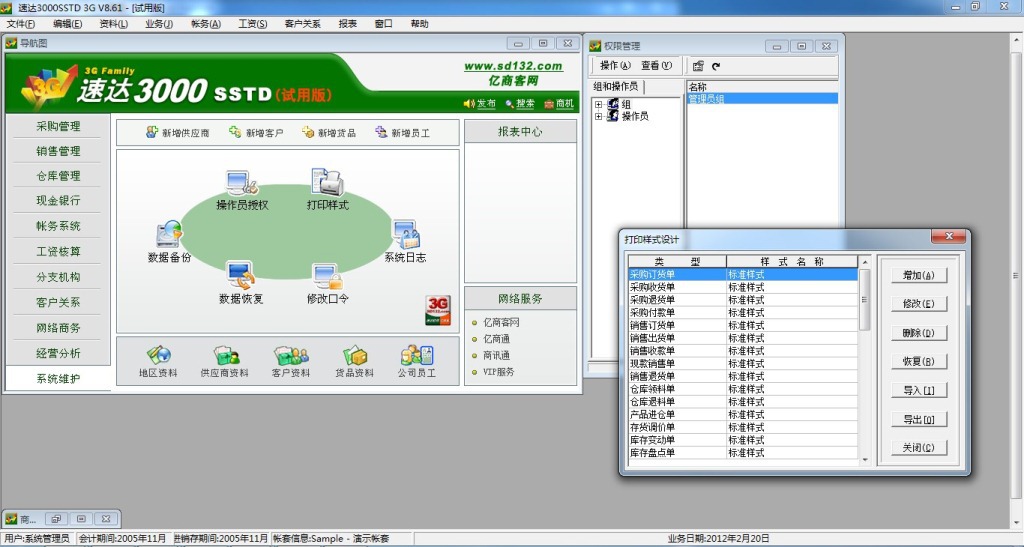Open the 系统日志 icon
1024x547 pixels.
click(x=405, y=234)
